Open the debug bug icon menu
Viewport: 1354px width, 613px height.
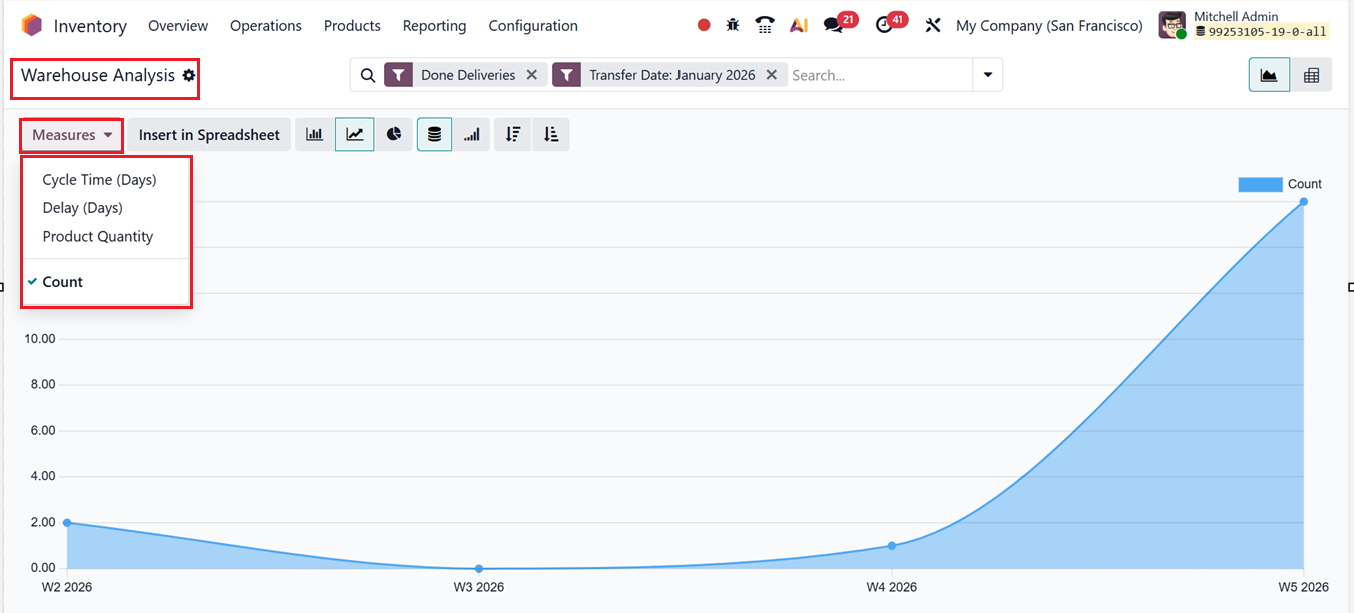click(x=733, y=26)
